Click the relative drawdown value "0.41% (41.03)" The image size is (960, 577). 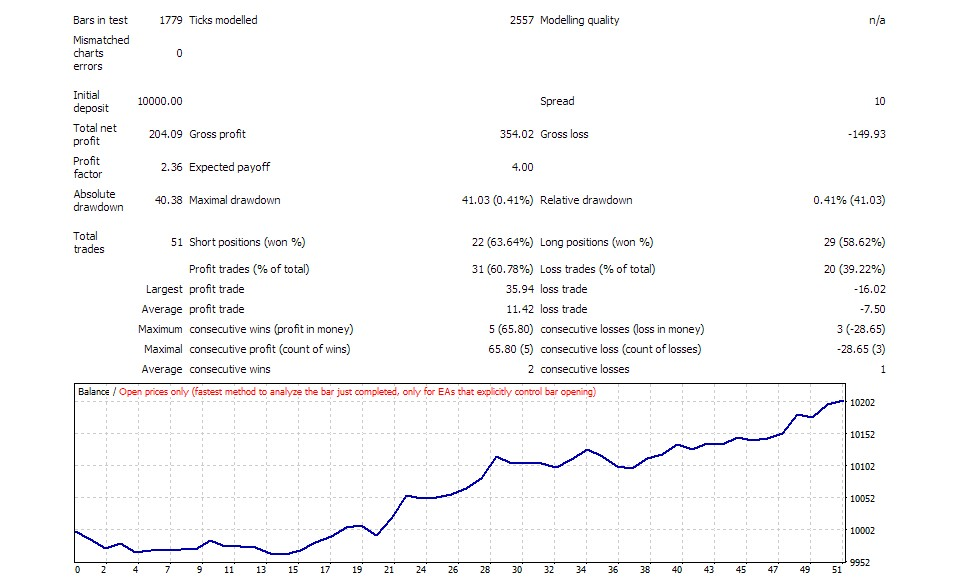tap(849, 200)
